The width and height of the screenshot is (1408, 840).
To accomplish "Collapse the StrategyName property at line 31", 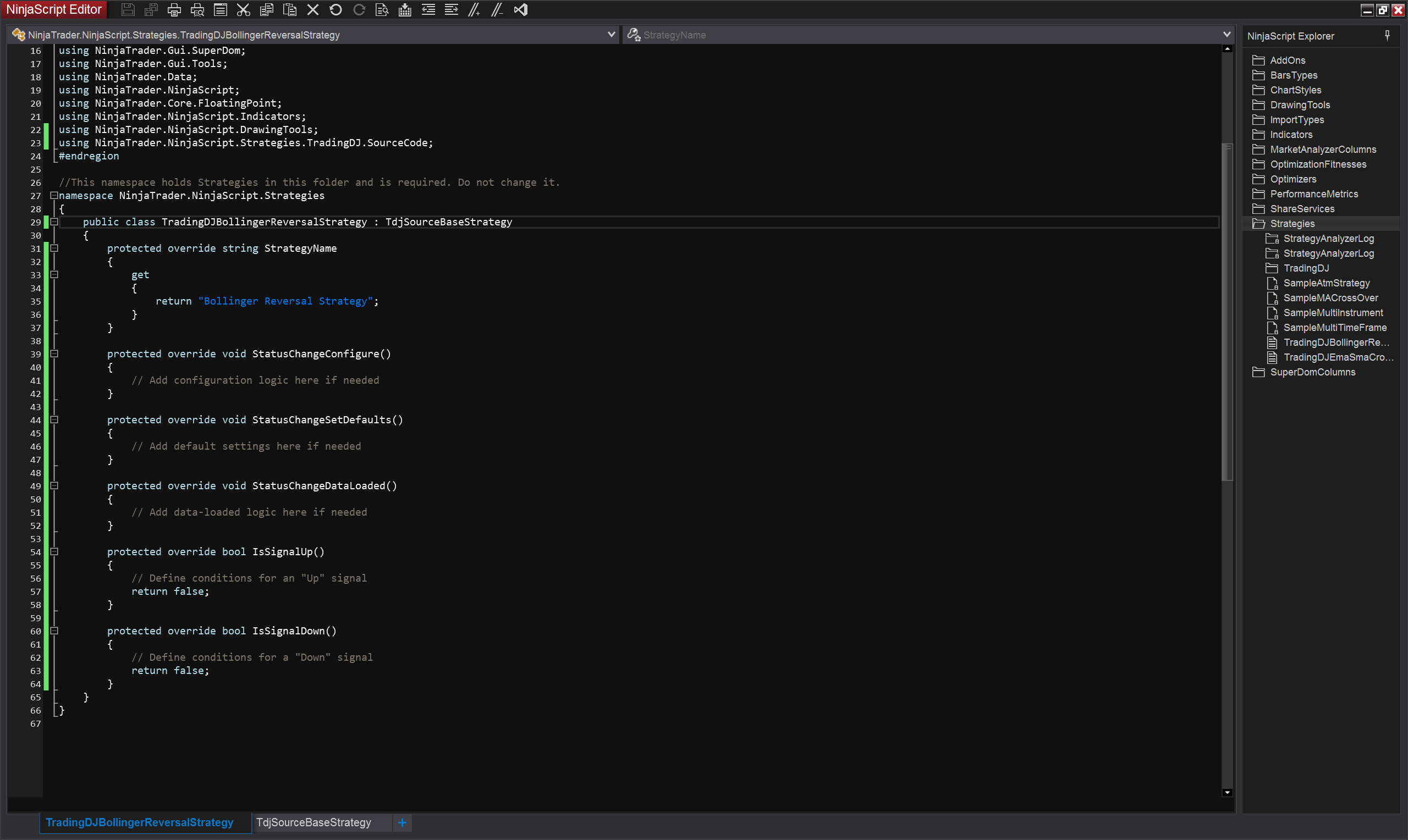I will click(x=54, y=248).
